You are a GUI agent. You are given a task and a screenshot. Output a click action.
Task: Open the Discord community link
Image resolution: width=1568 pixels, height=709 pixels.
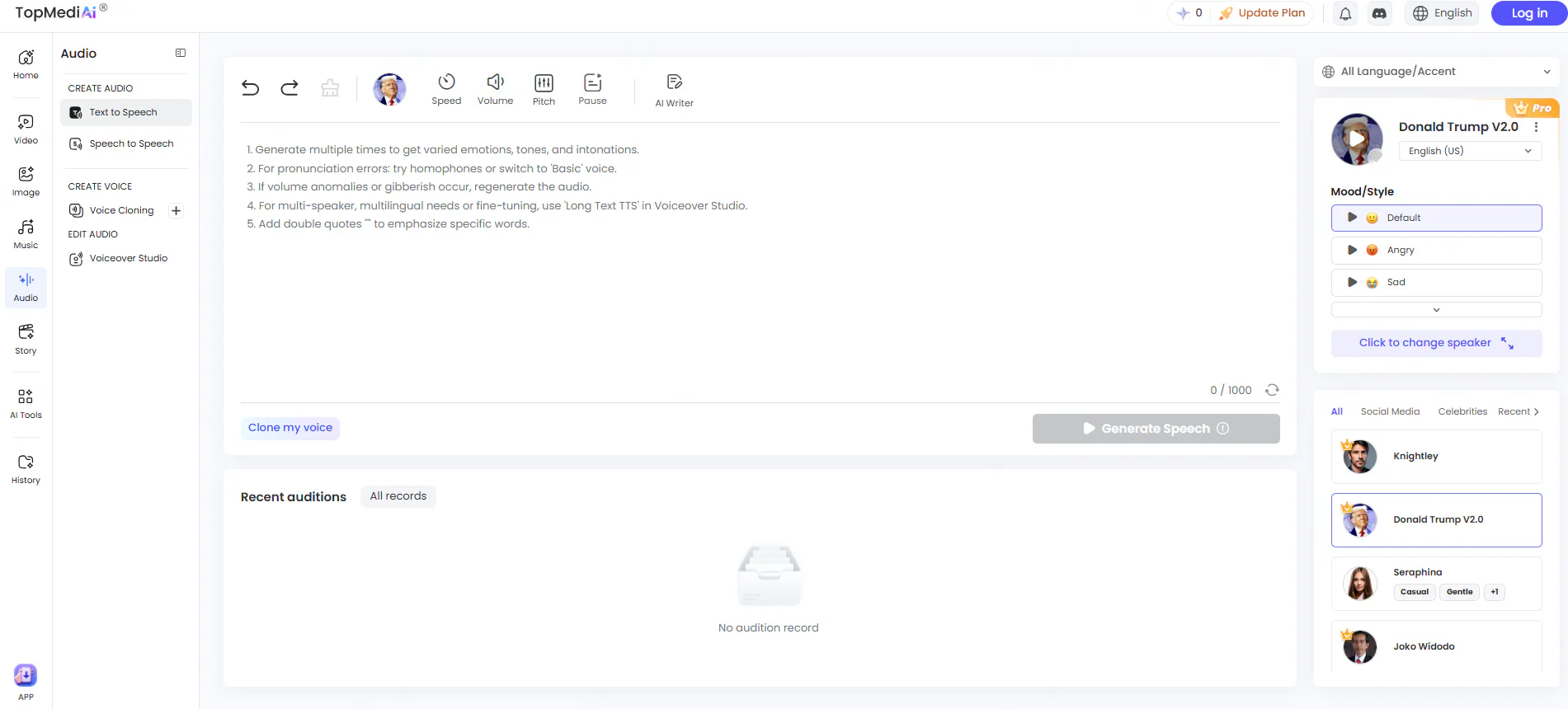[x=1379, y=13]
